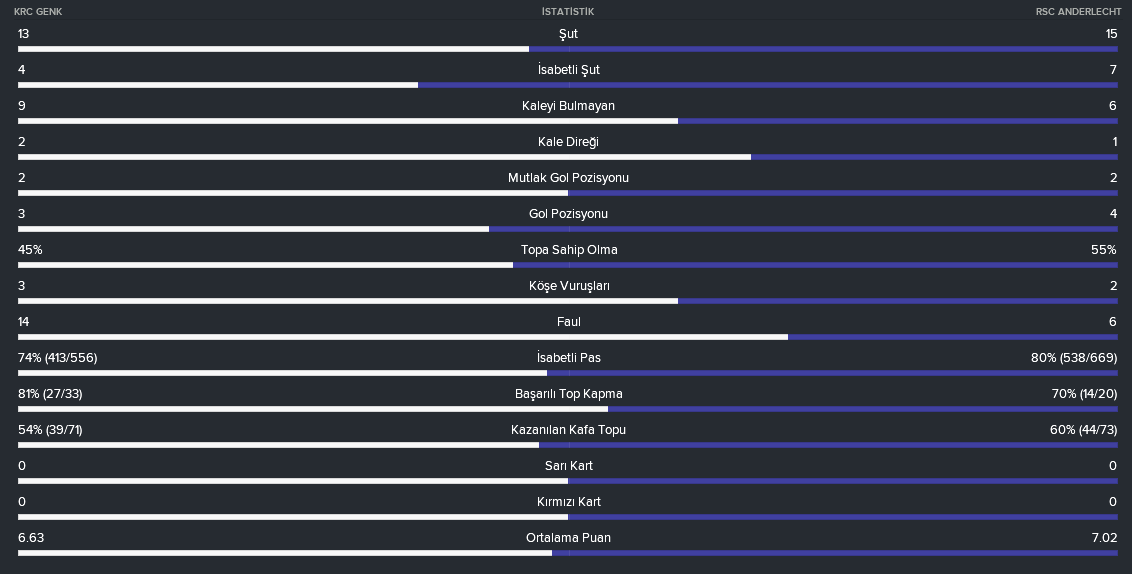Click the Kırmızı Kart stat label
This screenshot has height=574, width=1132.
coord(568,502)
